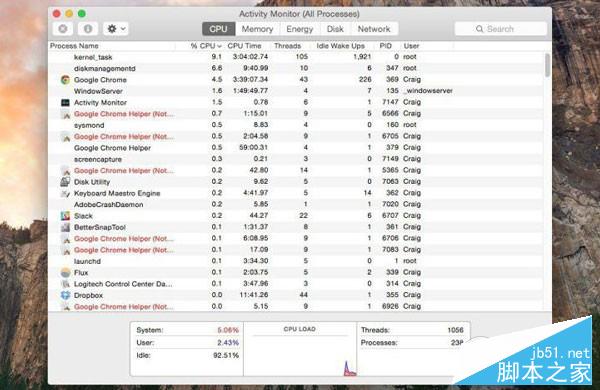600x390 pixels.
Task: Select the kernel_task process row
Action: pos(296,57)
